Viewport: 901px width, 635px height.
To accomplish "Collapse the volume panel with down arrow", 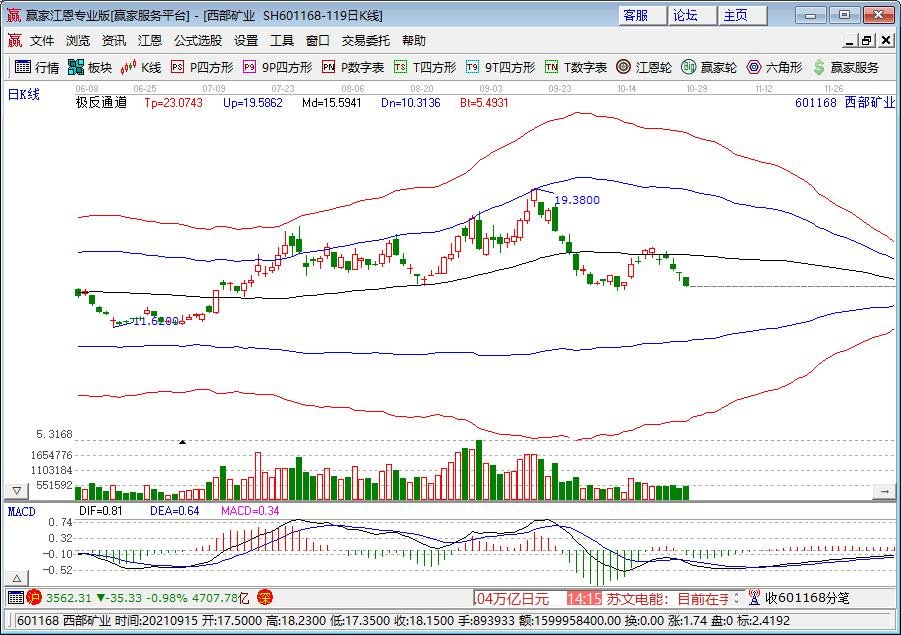I will coord(16,492).
